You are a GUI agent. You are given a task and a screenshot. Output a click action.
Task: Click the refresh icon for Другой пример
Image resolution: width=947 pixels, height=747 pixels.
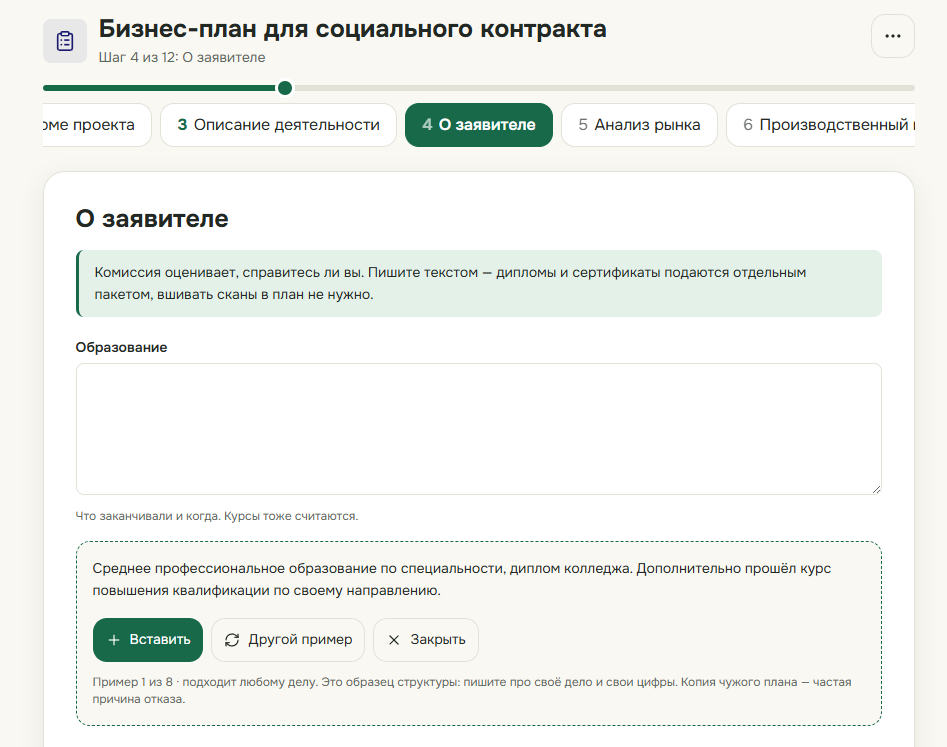232,640
